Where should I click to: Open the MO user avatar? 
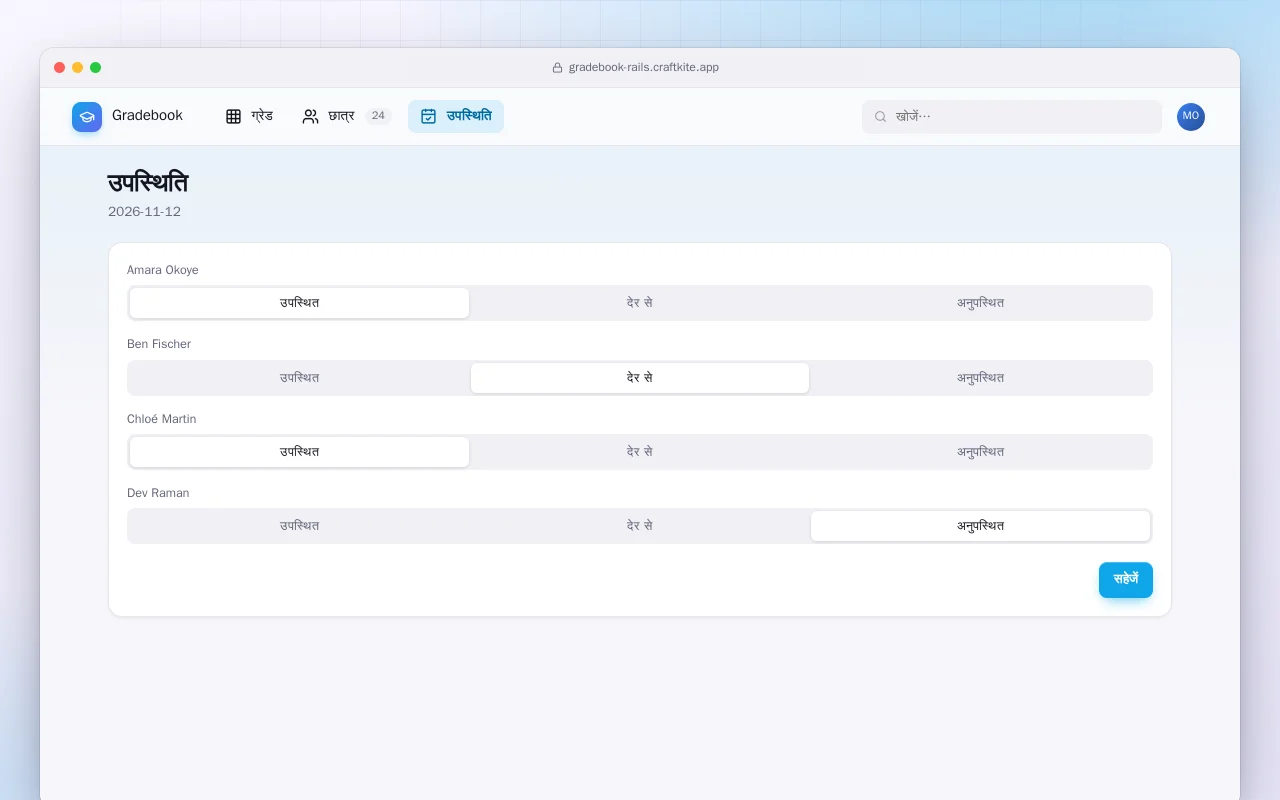[1191, 117]
